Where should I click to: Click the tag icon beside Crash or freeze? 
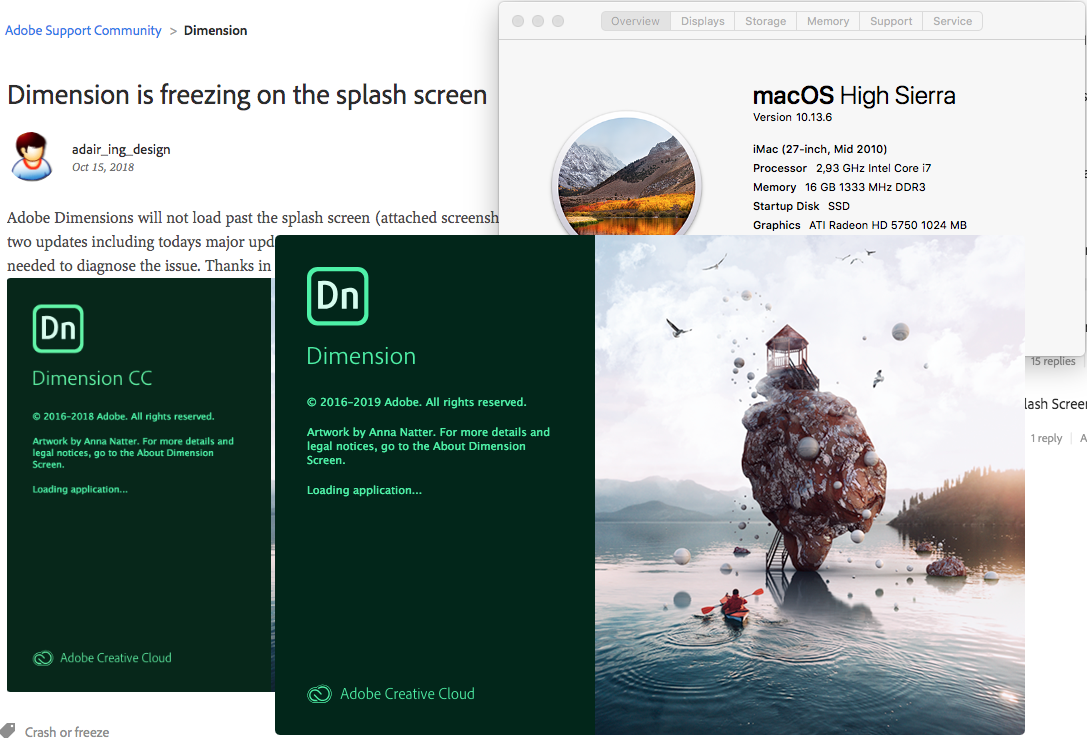[8, 731]
